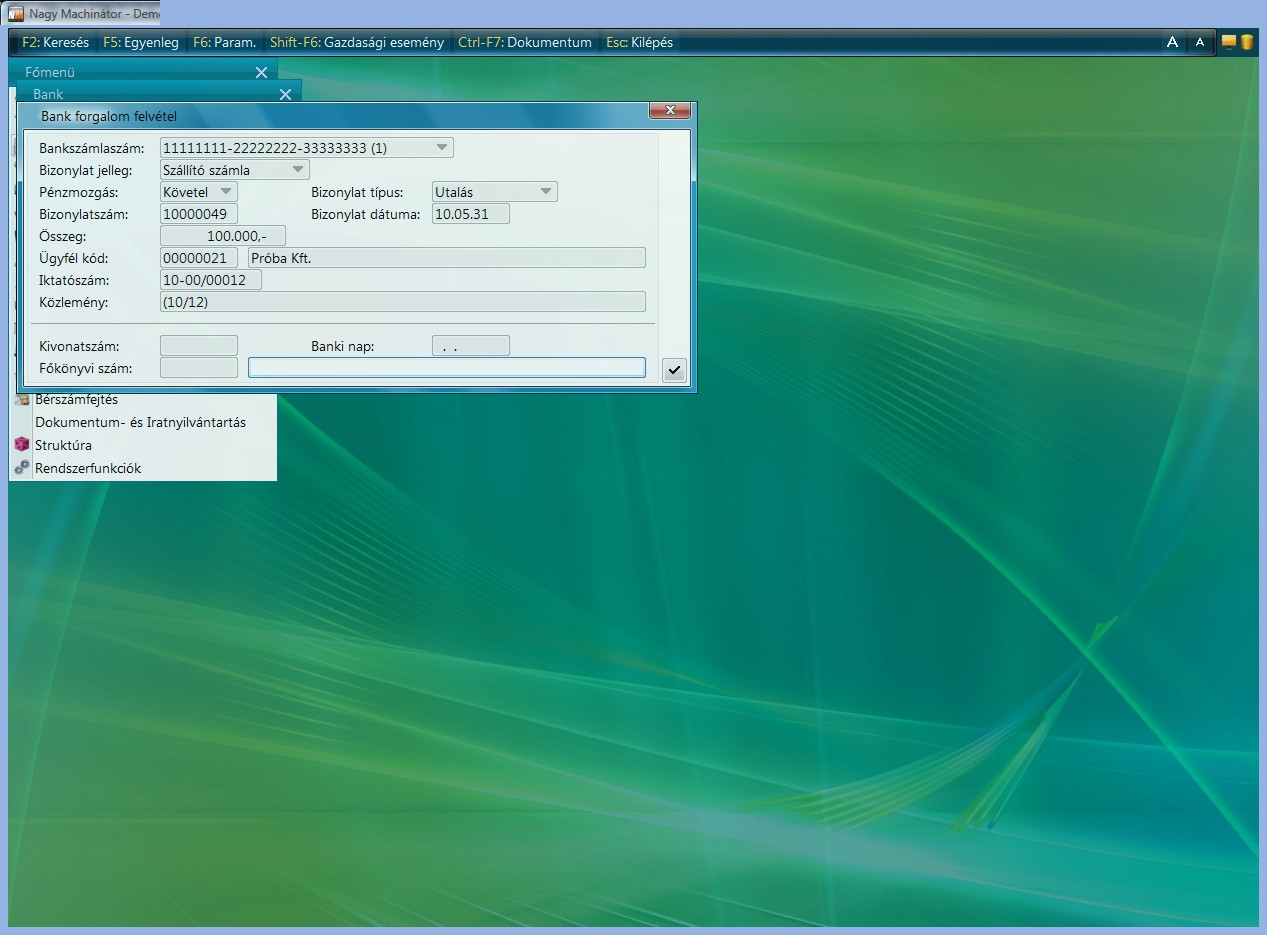The image size is (1267, 935).
Task: Click the Banki nap date field
Action: coord(470,346)
